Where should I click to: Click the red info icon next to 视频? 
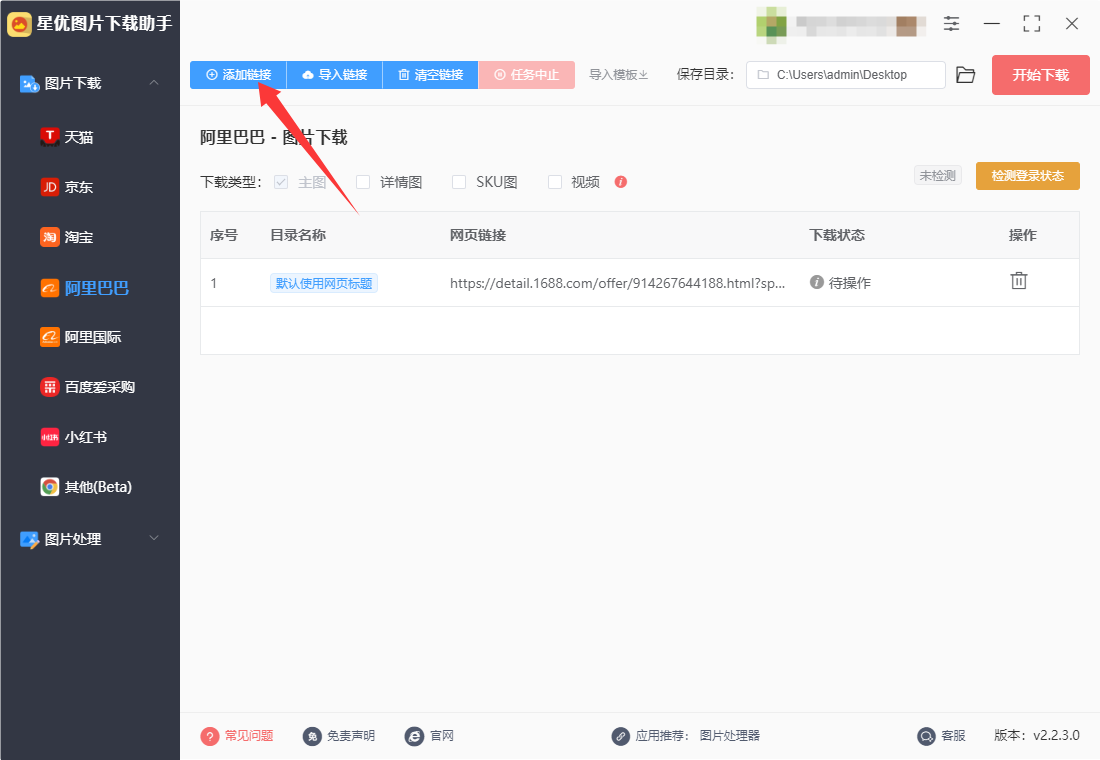(x=620, y=182)
